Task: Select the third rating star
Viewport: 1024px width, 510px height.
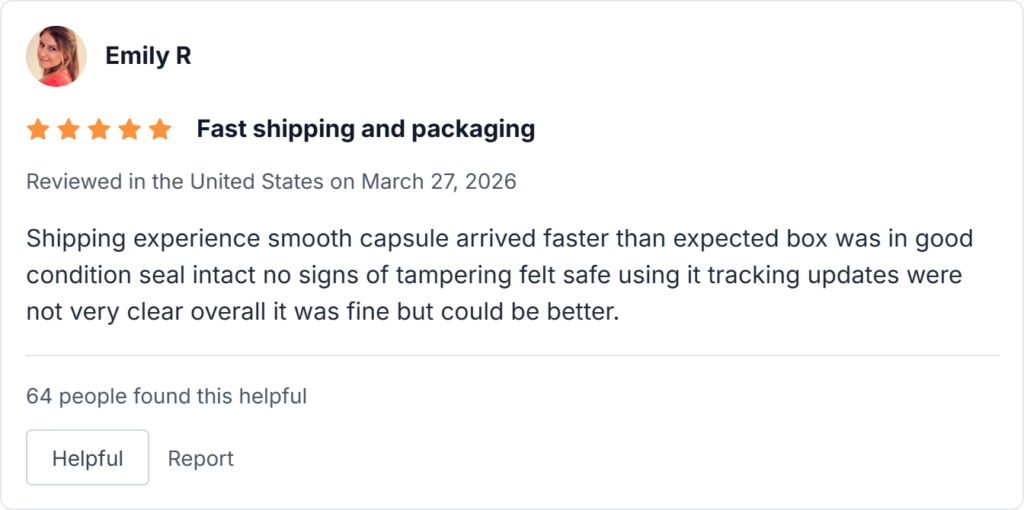Action: pyautogui.click(x=99, y=129)
